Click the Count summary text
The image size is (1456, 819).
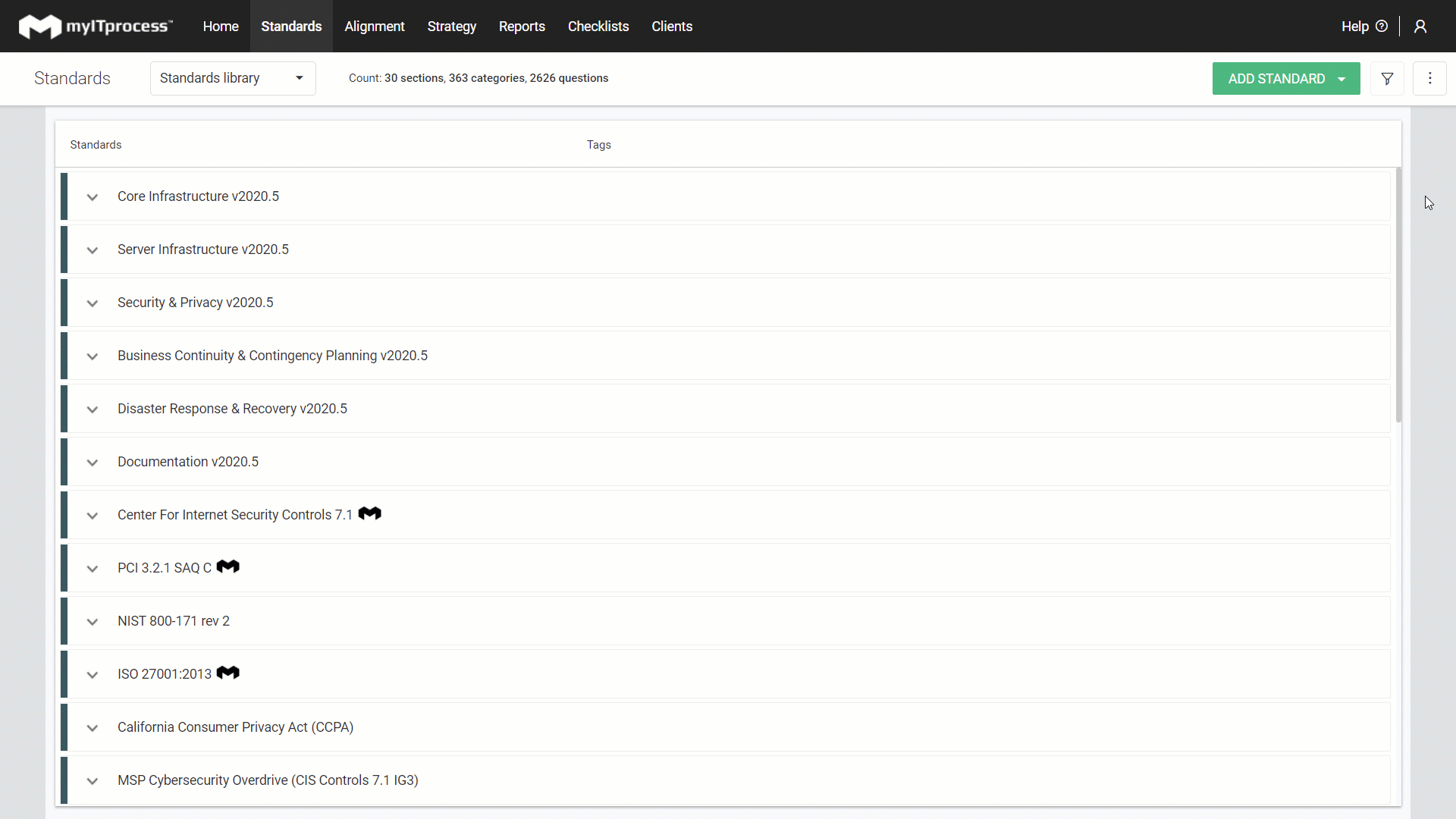click(479, 78)
